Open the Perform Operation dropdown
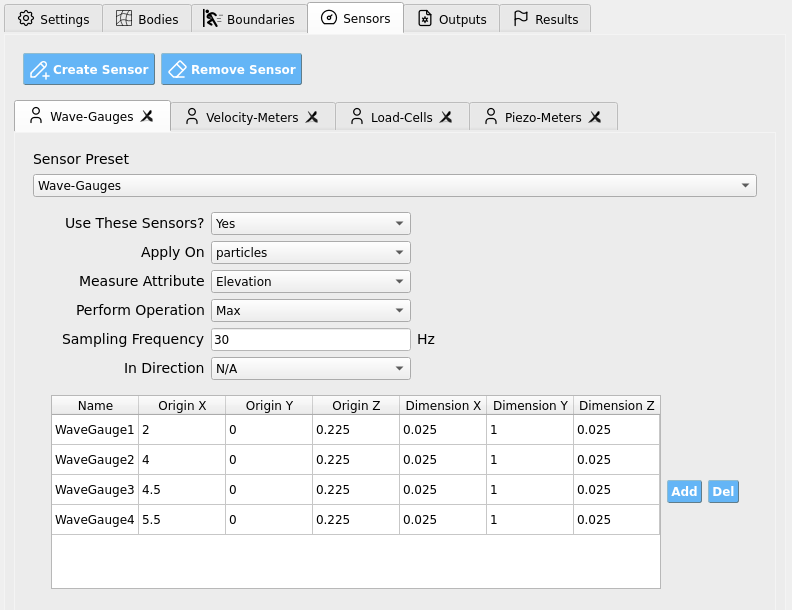 (311, 311)
